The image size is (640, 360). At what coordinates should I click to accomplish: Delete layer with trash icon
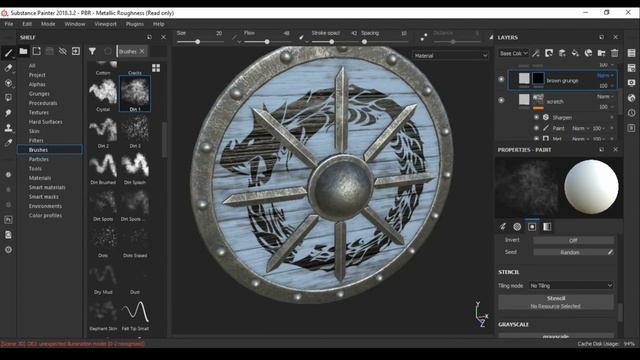pos(614,53)
